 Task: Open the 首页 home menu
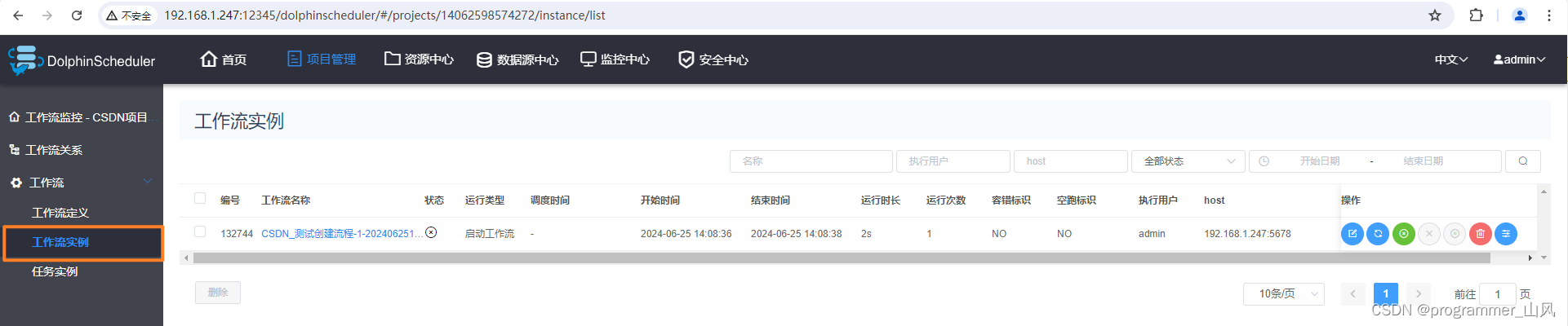[224, 59]
